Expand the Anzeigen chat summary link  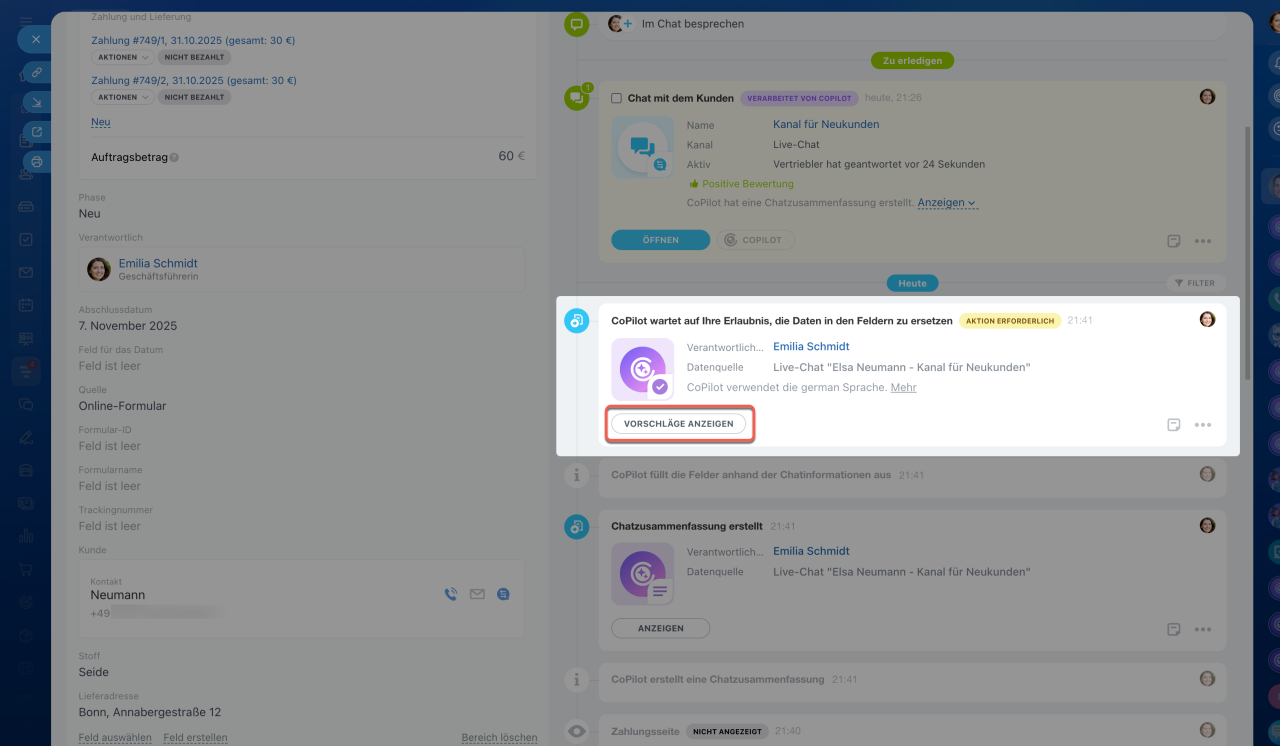click(946, 203)
